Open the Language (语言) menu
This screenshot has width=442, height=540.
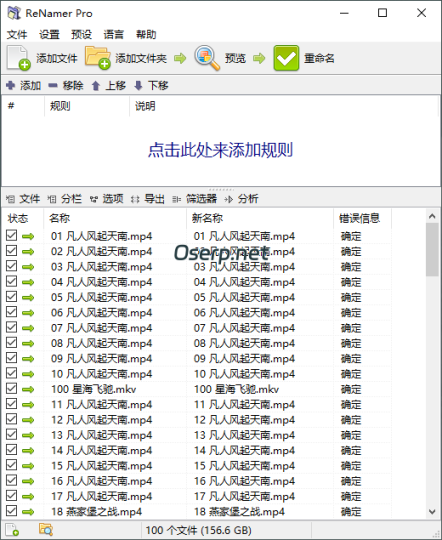(x=114, y=34)
